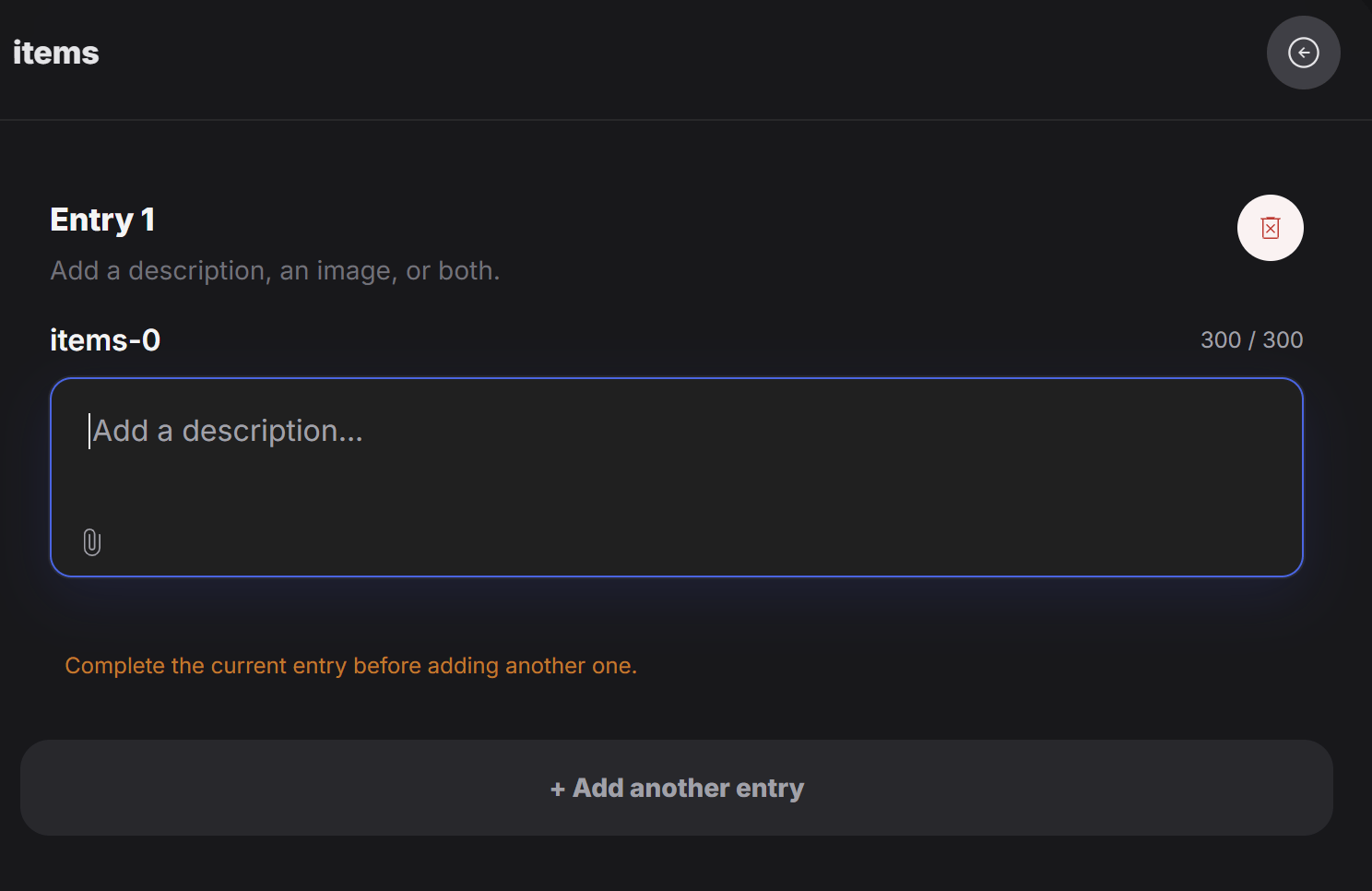The width and height of the screenshot is (1372, 891).
Task: Click the "Entry 1" heading
Action: 102,220
